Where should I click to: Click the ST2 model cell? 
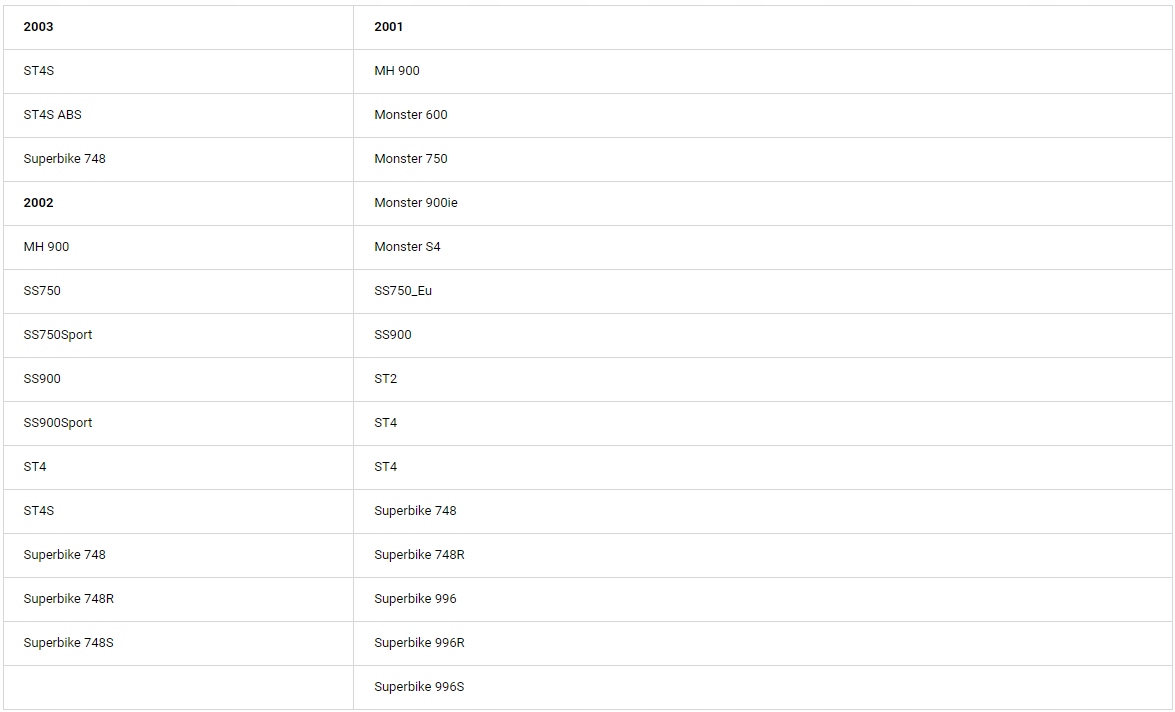386,379
